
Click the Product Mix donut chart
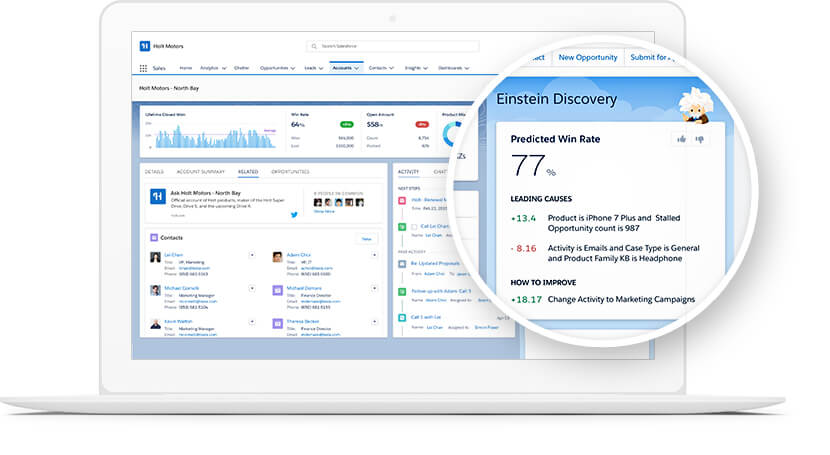click(453, 134)
